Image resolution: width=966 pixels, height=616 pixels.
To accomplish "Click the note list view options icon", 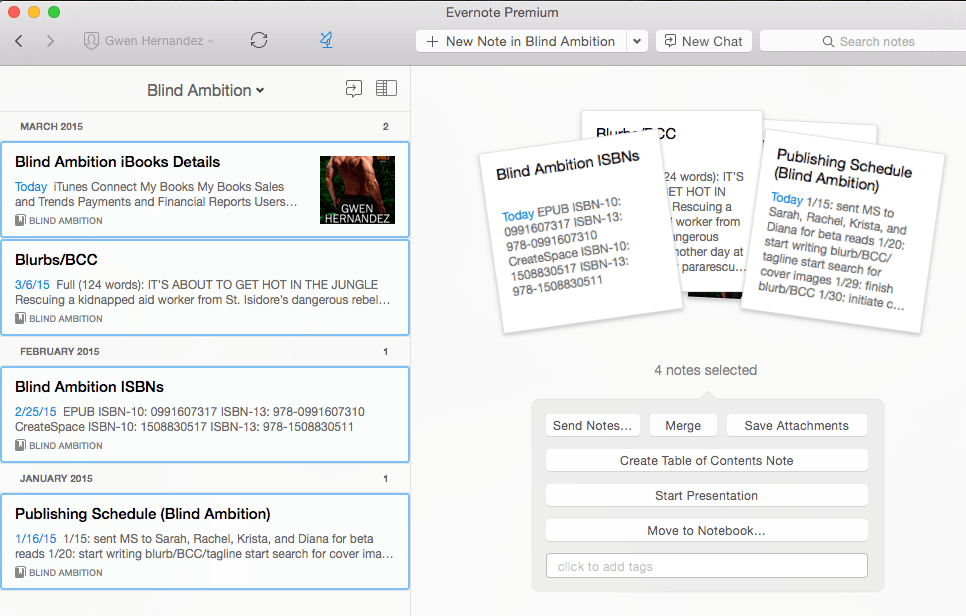I will click(386, 89).
